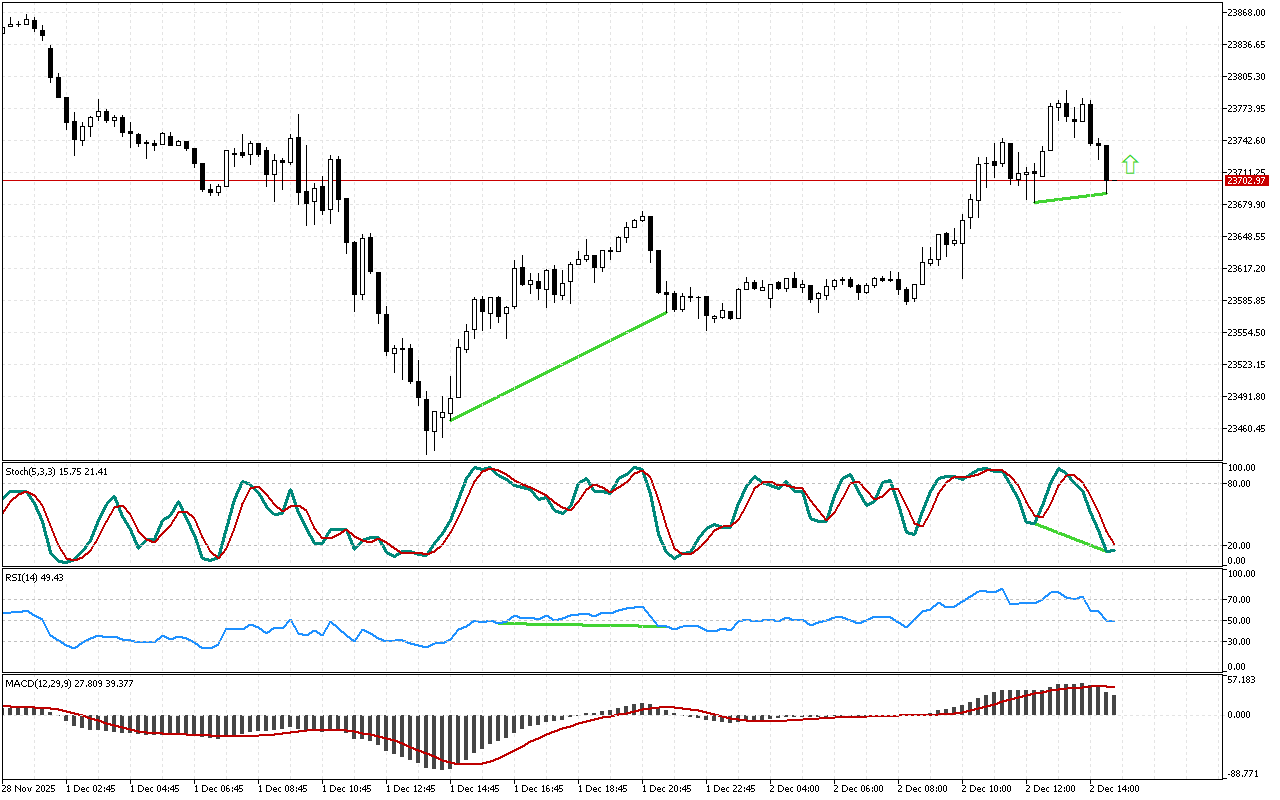
Task: Select the green horizontal line in the RSI panel
Action: [x=570, y=625]
